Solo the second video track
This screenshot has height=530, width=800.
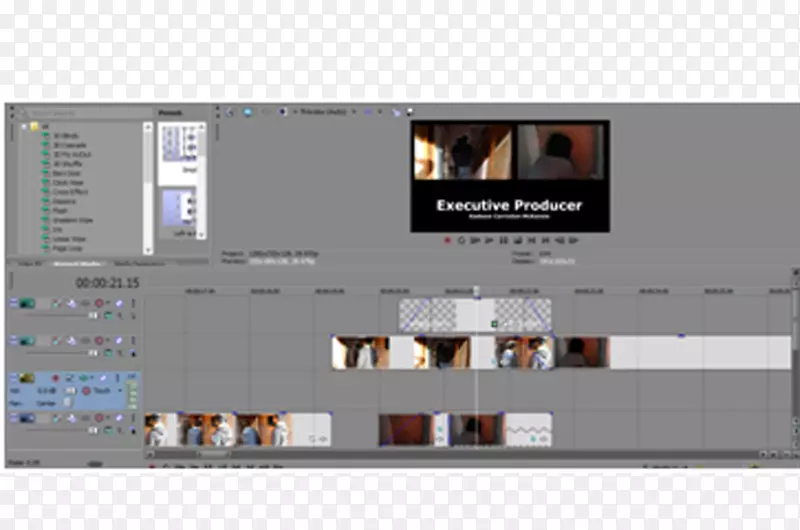(133, 341)
